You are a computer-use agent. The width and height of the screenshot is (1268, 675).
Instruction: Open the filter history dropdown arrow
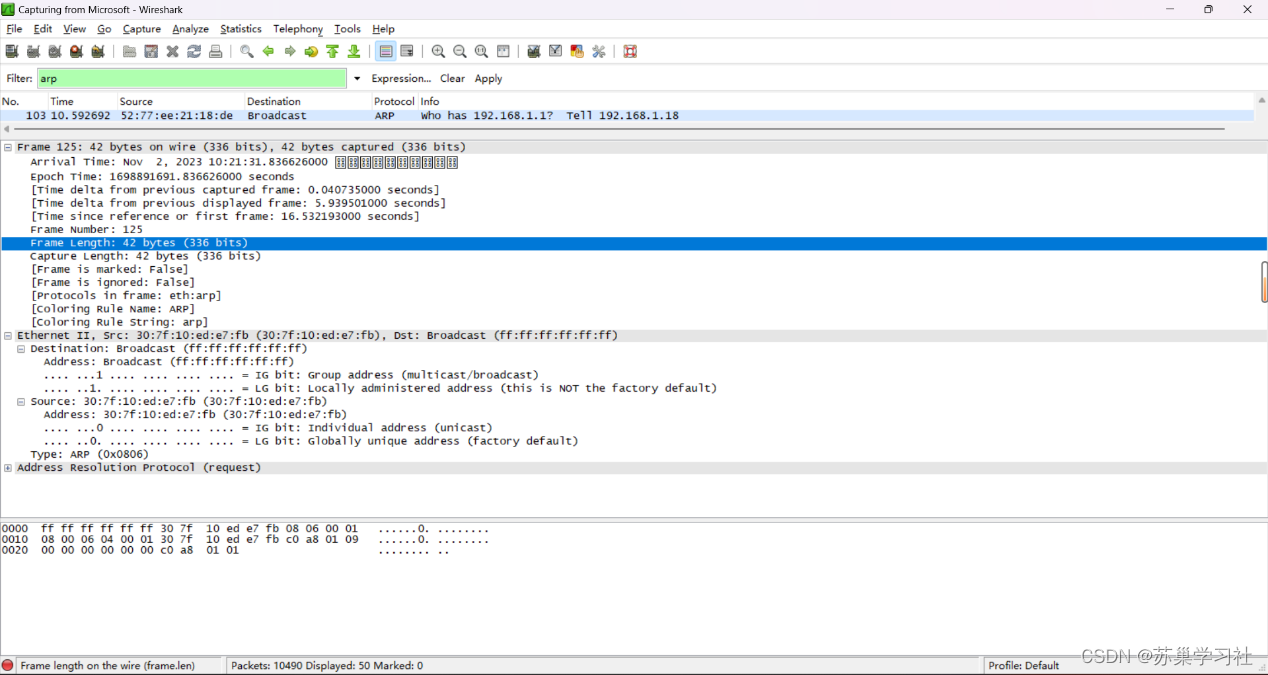357,78
